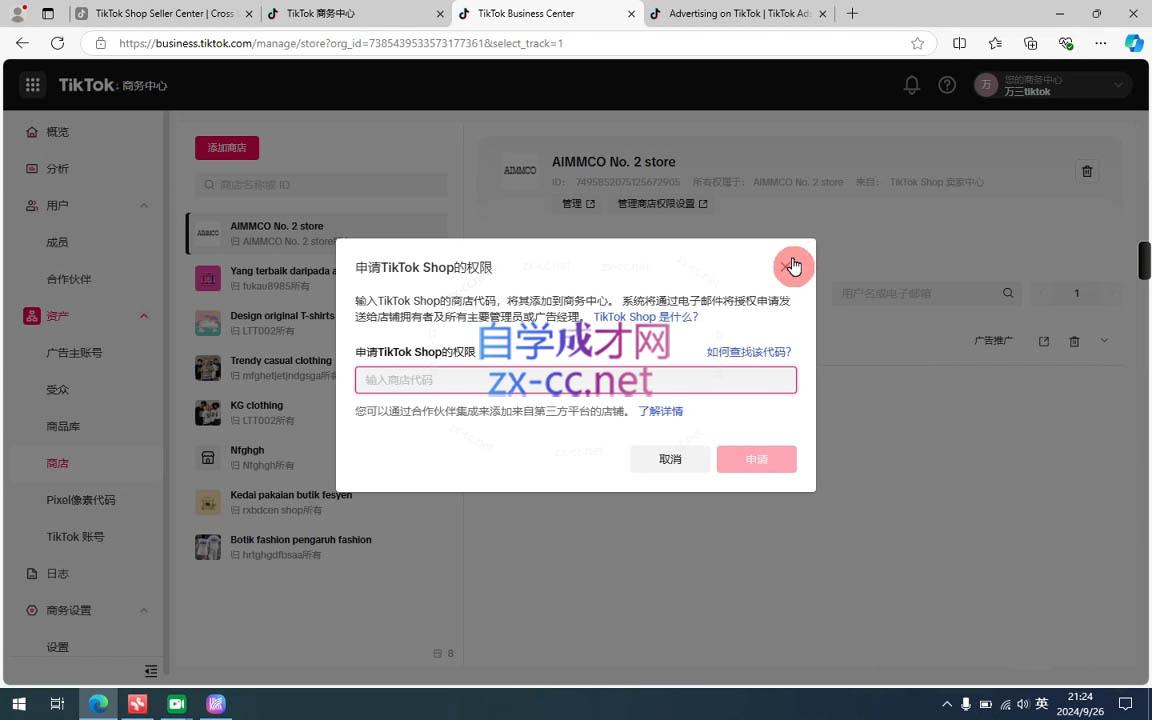Open the 如何查找该代码? link
This screenshot has height=720, width=1152.
(x=748, y=351)
